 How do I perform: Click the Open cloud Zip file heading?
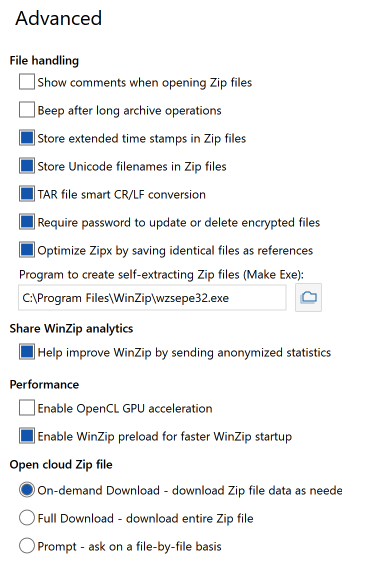[61, 464]
